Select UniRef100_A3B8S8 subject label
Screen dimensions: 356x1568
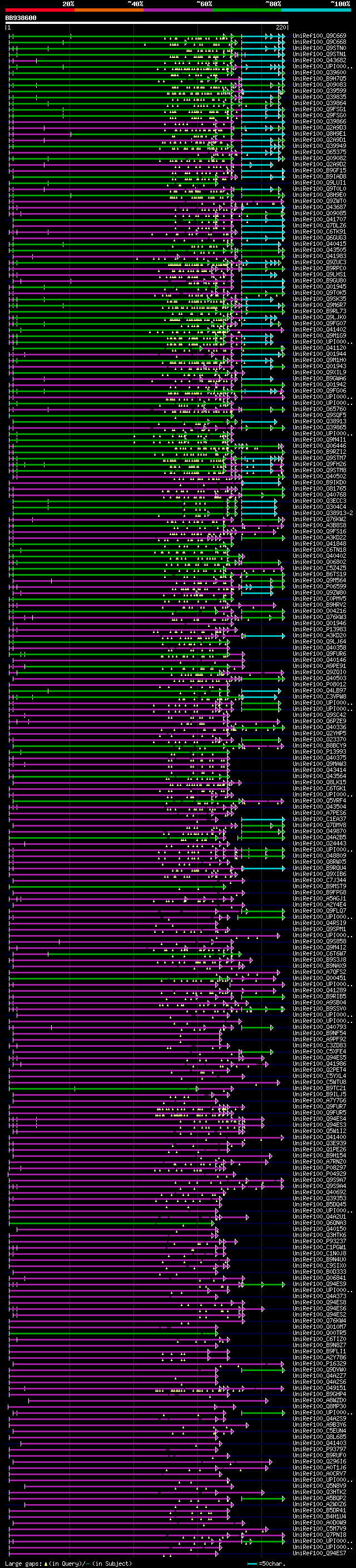[319, 525]
